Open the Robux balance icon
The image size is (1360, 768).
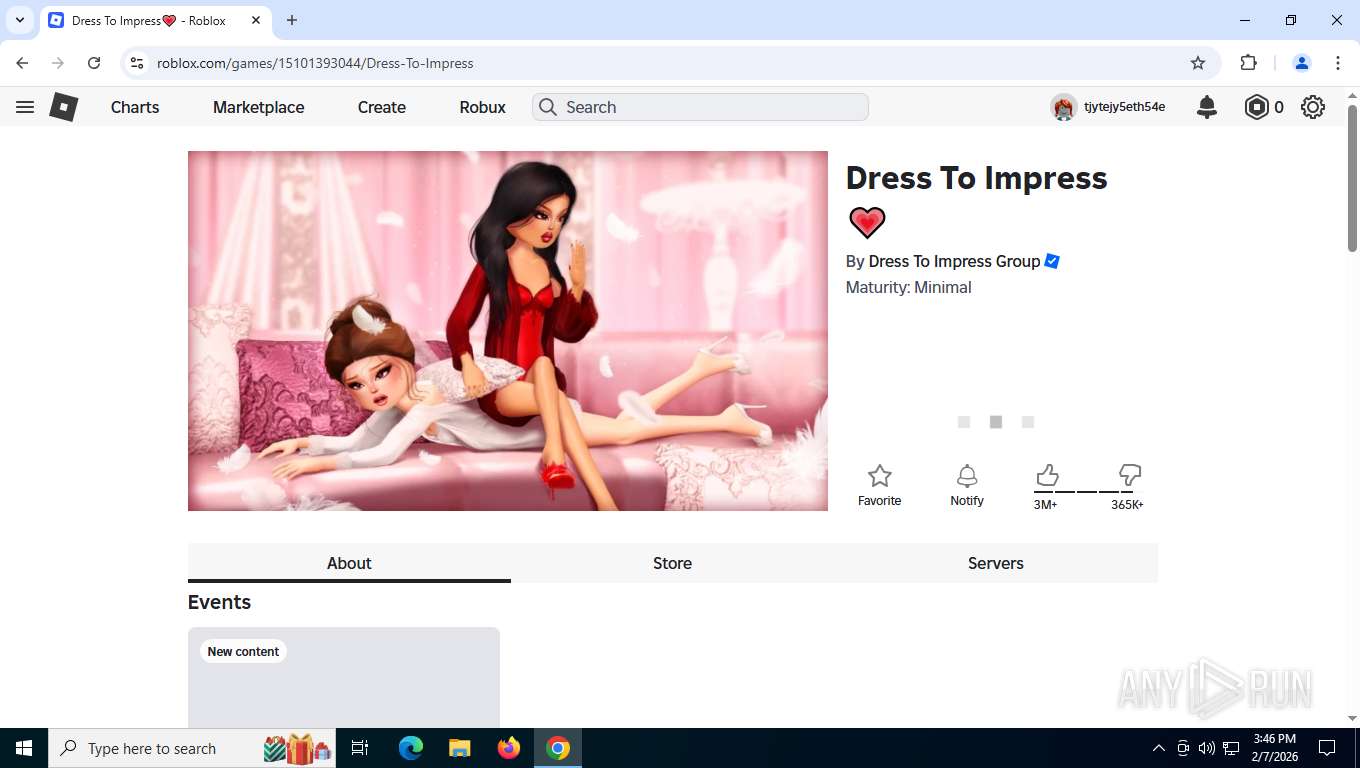coord(1256,107)
